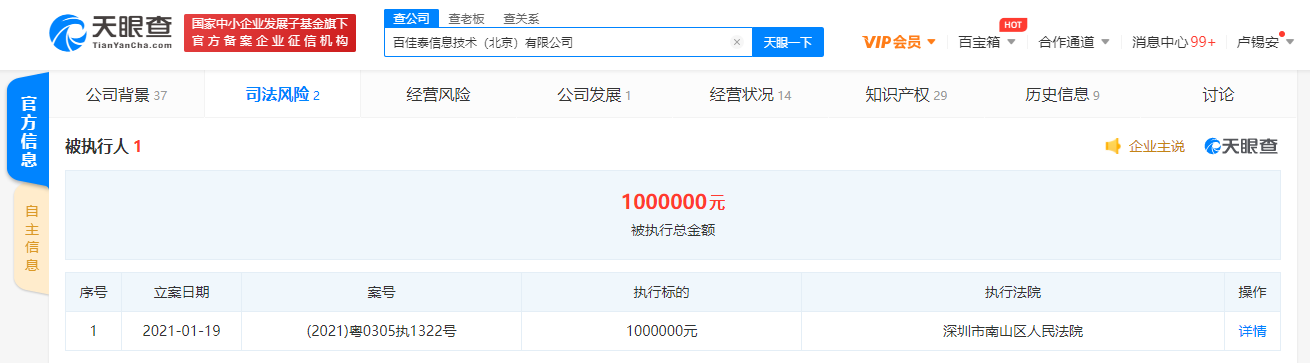Open the 讨论 tab
Screen dimensions: 1310x363
point(1218,95)
